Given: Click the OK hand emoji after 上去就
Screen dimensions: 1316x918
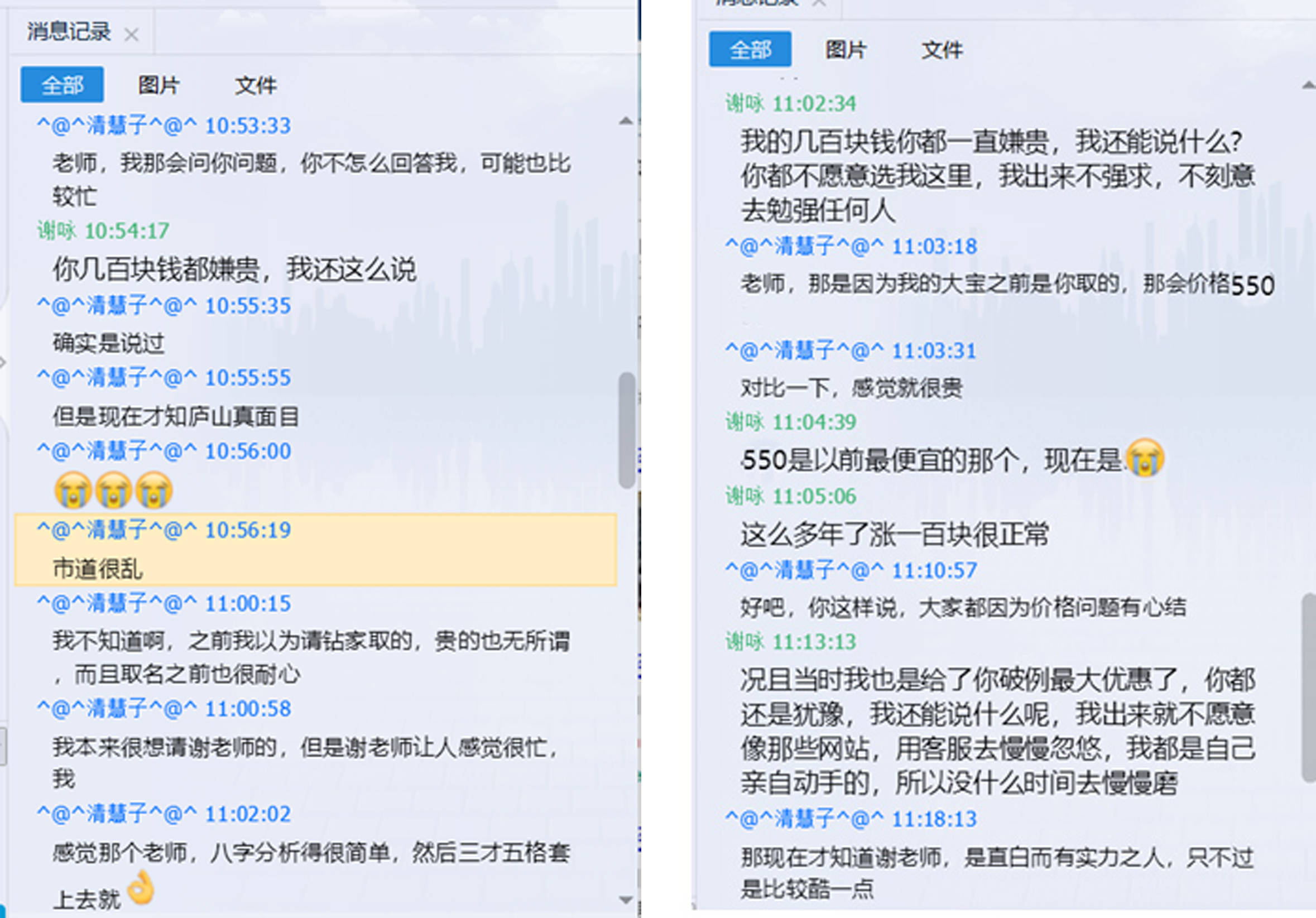Looking at the screenshot, I should tap(141, 888).
